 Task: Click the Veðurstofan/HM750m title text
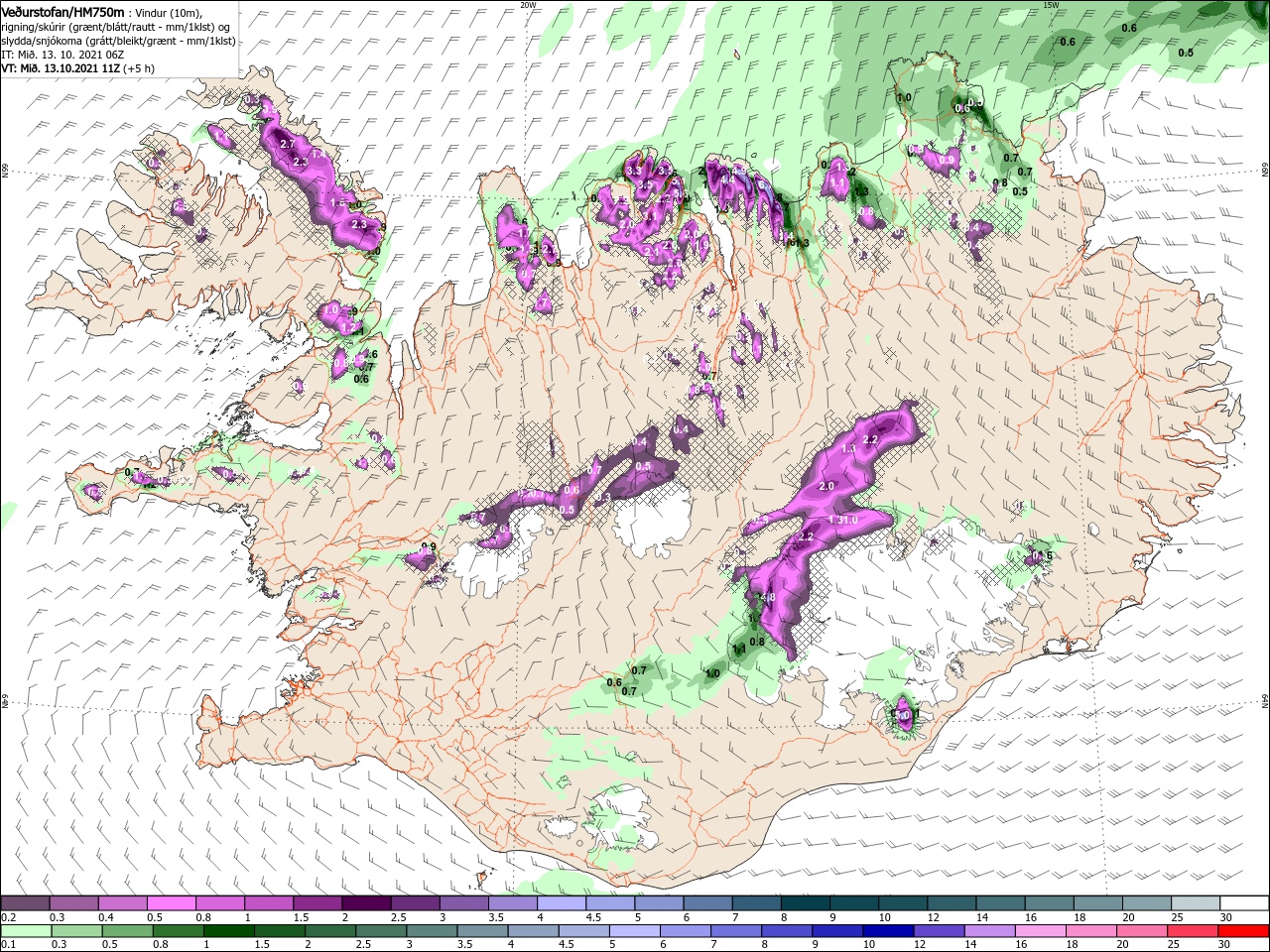63,11
